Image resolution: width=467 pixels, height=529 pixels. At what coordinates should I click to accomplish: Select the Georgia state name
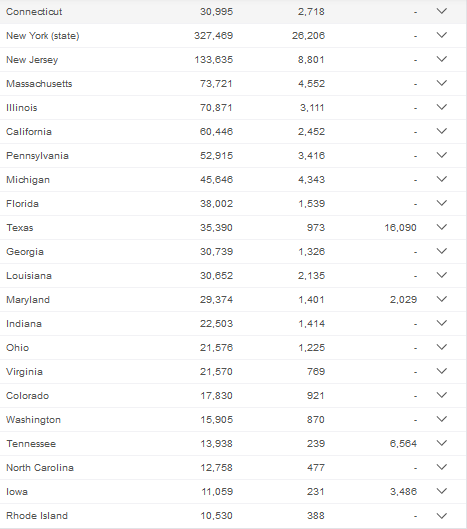point(25,252)
